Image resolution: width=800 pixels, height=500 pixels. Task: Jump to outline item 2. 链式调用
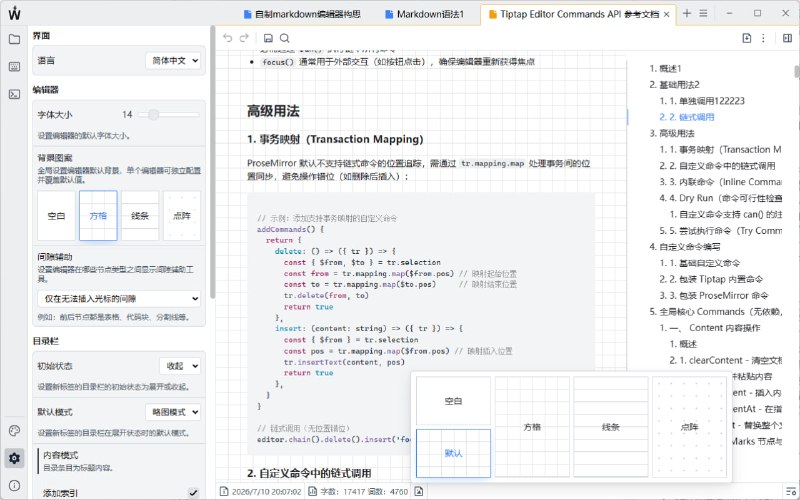point(687,117)
